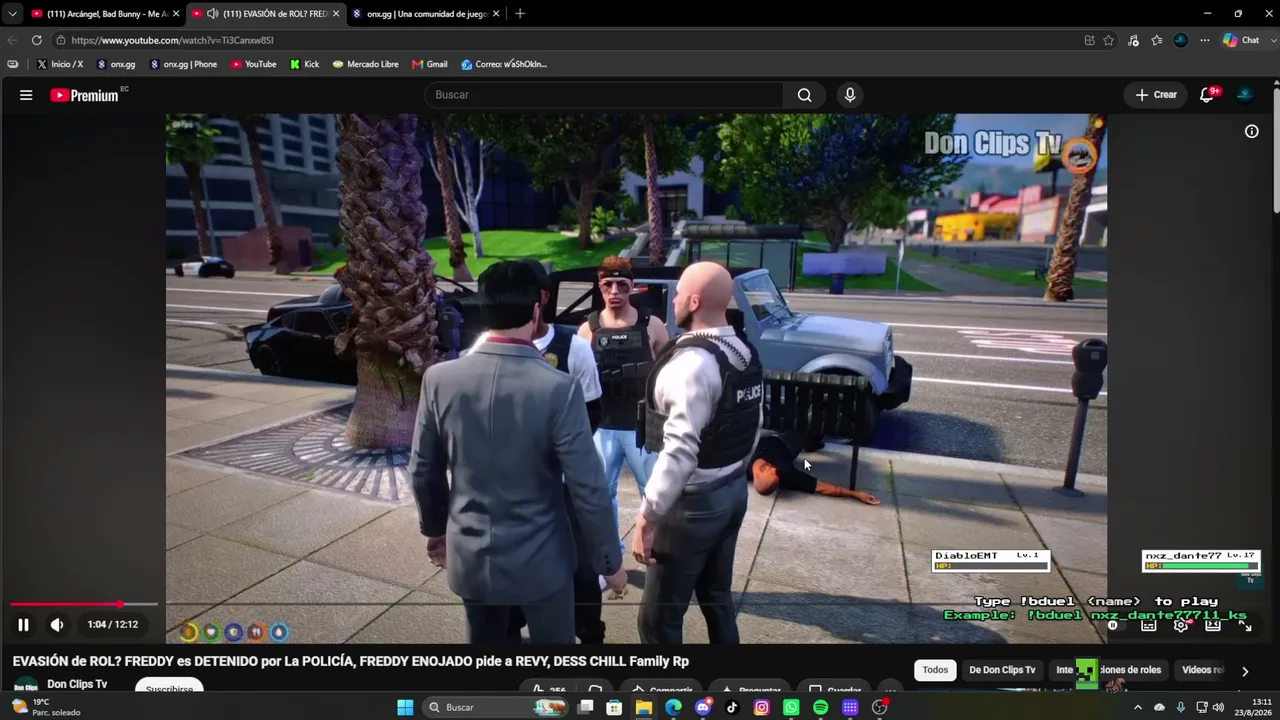Viewport: 1280px width, 720px height.
Task: Mute the video volume
Action: 57,625
